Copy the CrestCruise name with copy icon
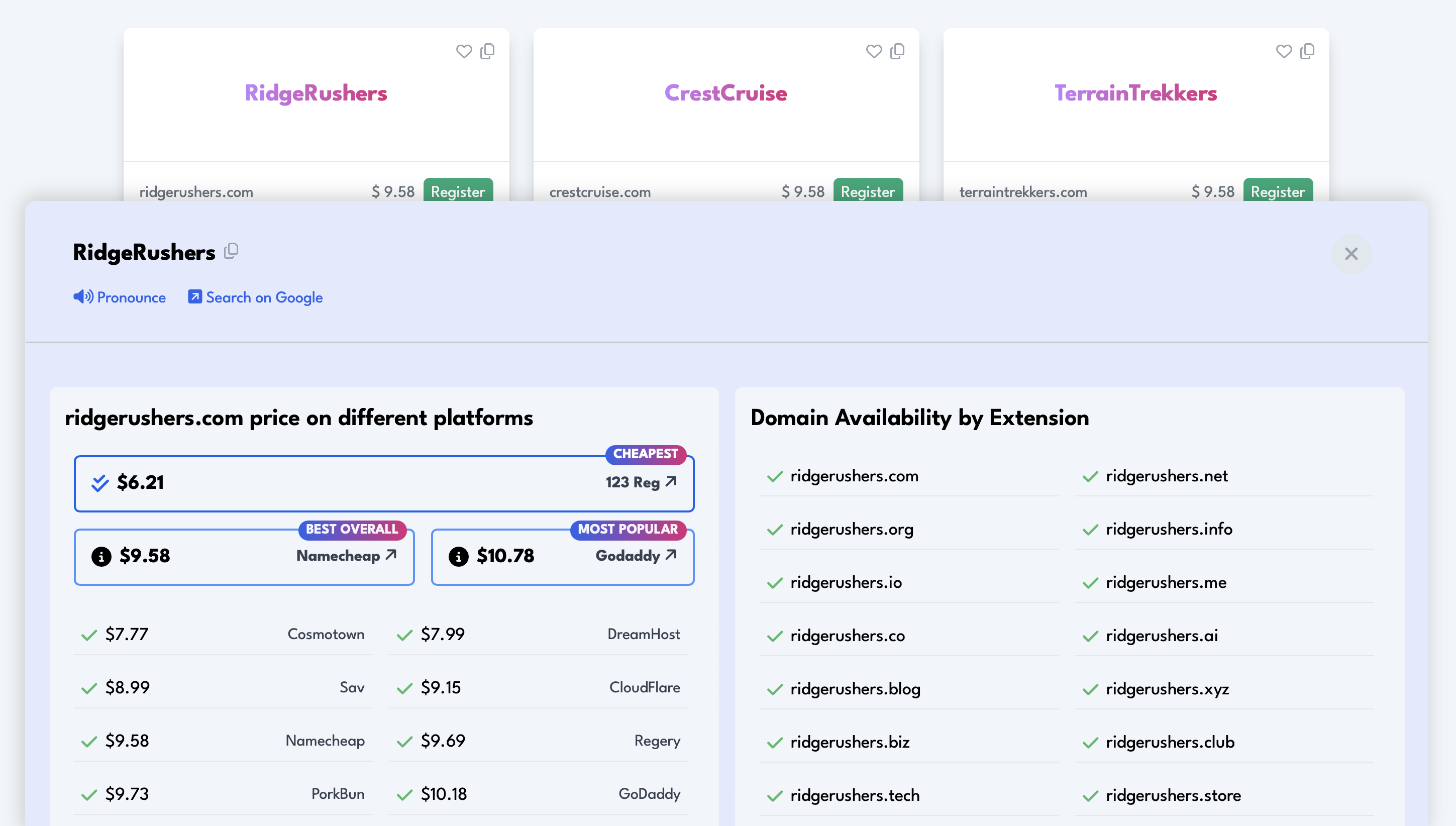This screenshot has height=826, width=1456. (897, 52)
